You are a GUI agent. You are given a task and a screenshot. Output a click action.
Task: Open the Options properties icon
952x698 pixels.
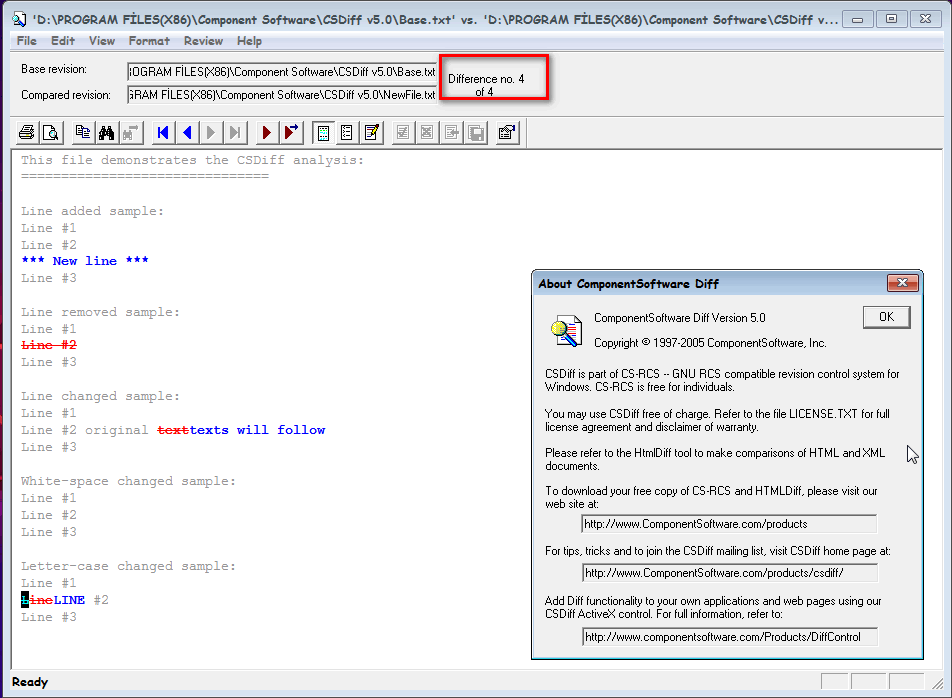(x=507, y=132)
